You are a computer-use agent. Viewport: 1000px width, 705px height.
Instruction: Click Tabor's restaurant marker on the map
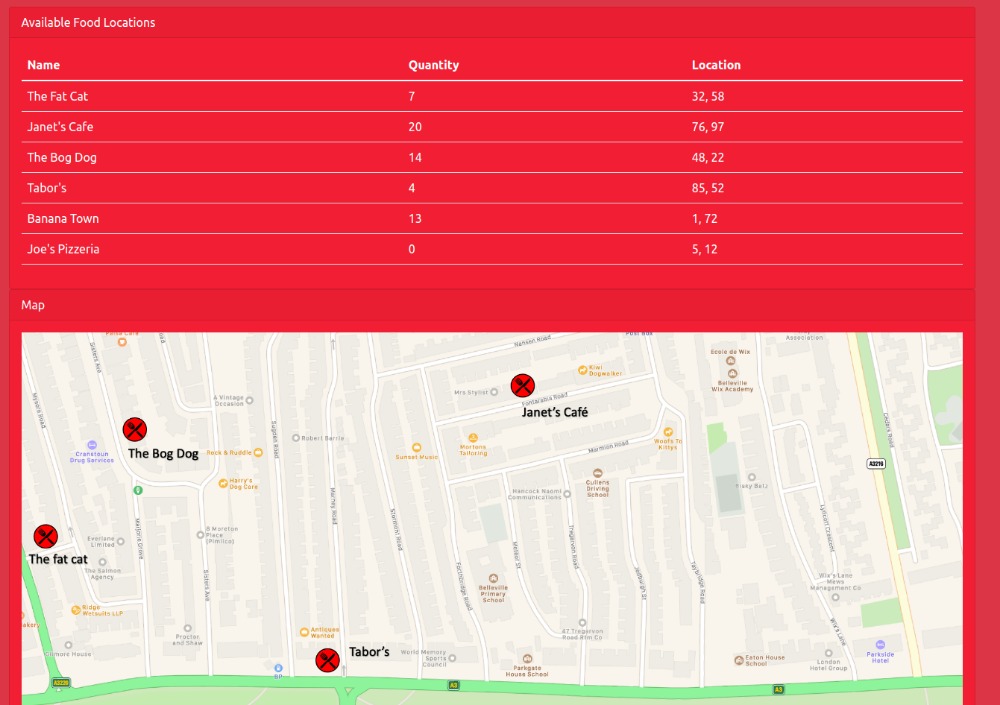[x=327, y=660]
